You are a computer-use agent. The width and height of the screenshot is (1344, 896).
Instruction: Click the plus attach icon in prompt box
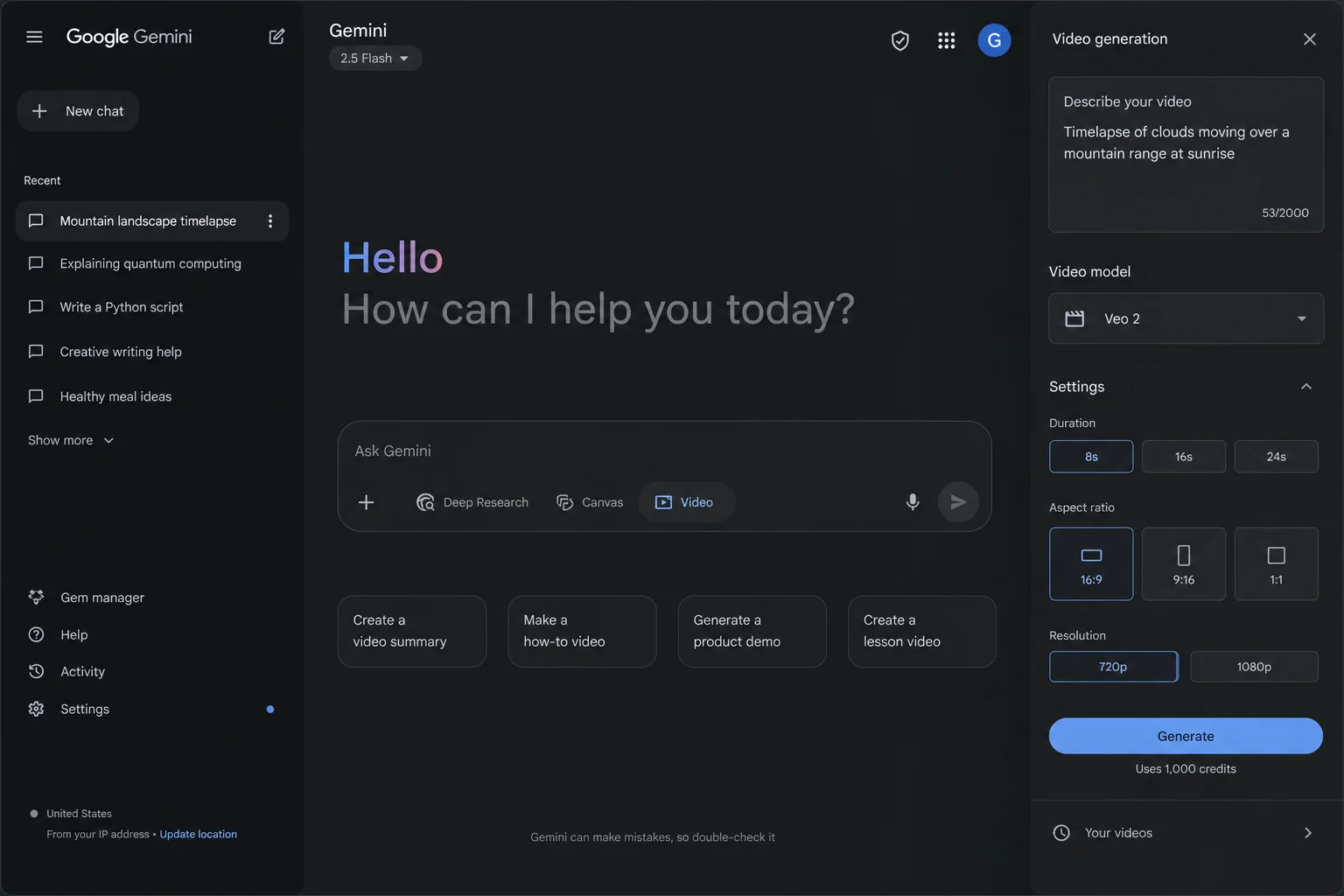pyautogui.click(x=367, y=502)
